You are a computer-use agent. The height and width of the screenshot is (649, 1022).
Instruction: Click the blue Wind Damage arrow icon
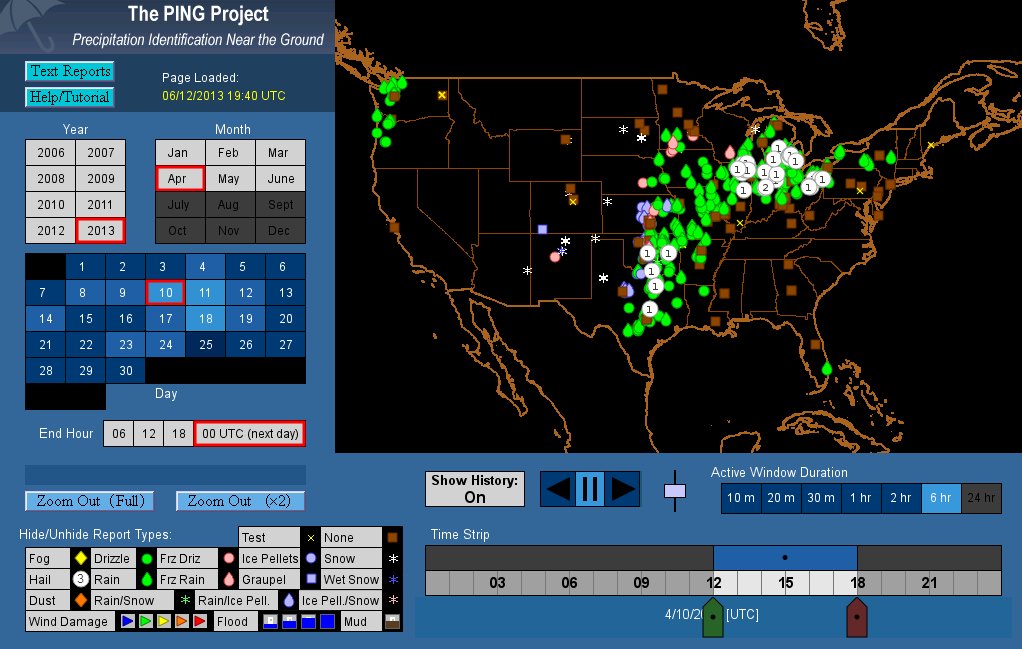pos(127,622)
